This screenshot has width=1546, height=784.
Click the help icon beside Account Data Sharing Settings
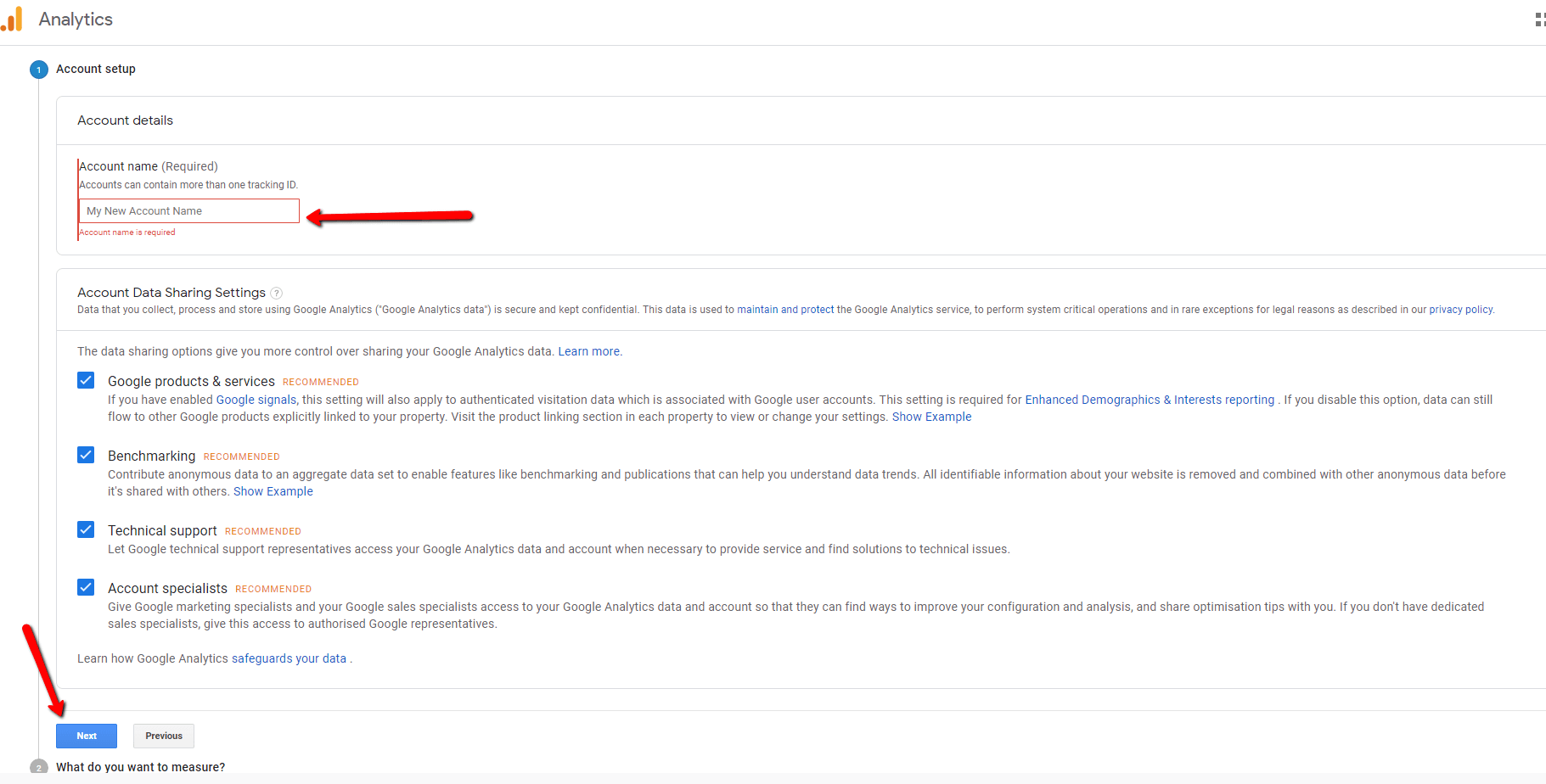tap(276, 294)
